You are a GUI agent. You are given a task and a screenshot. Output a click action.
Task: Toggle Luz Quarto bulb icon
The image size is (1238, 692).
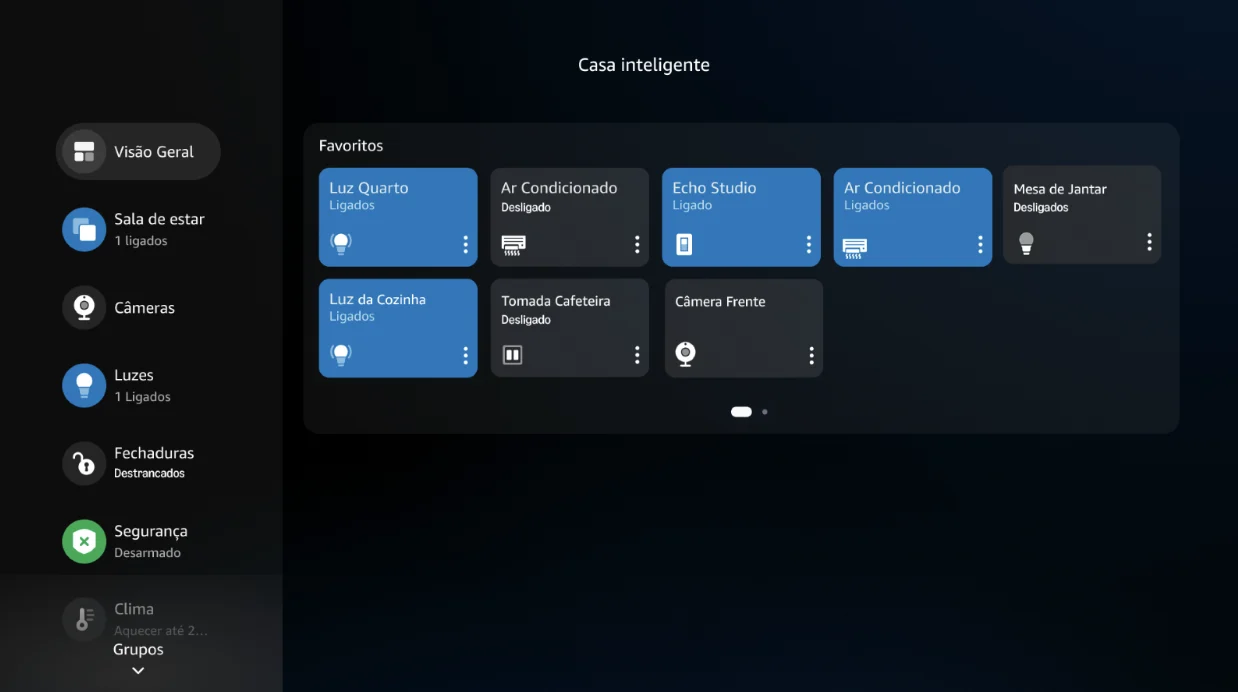point(341,243)
